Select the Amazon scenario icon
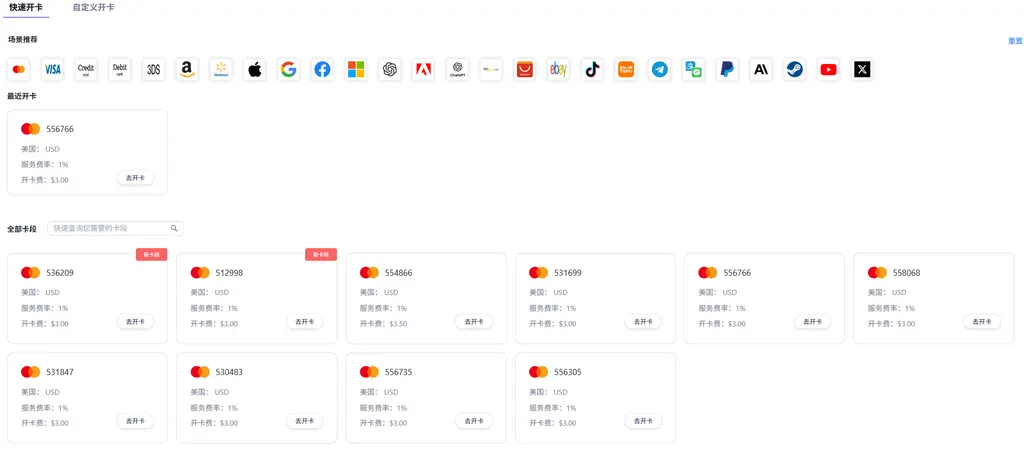Viewport: 1024px width, 464px height. click(x=187, y=69)
